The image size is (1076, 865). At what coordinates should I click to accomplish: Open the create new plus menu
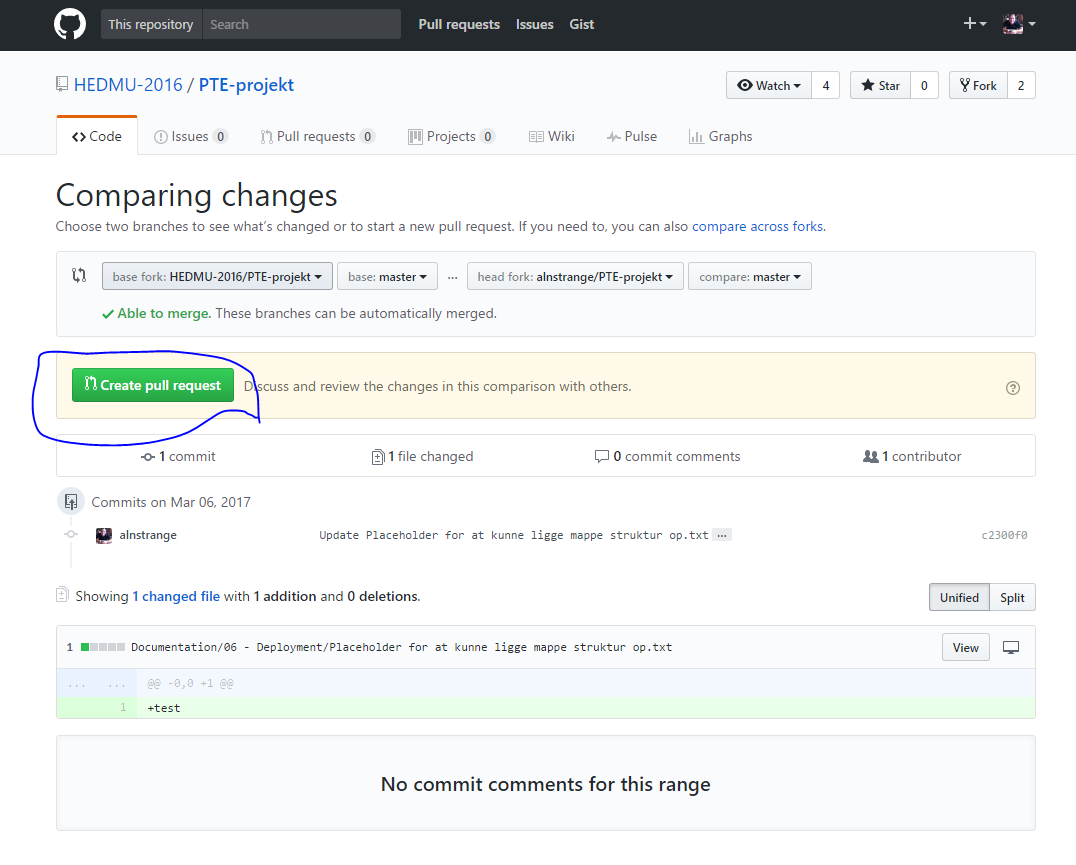[x=974, y=24]
